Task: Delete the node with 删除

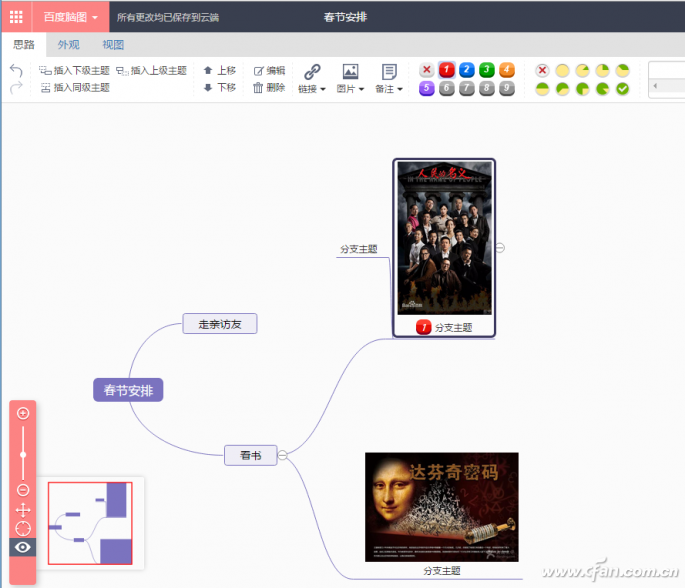Action: click(x=270, y=87)
